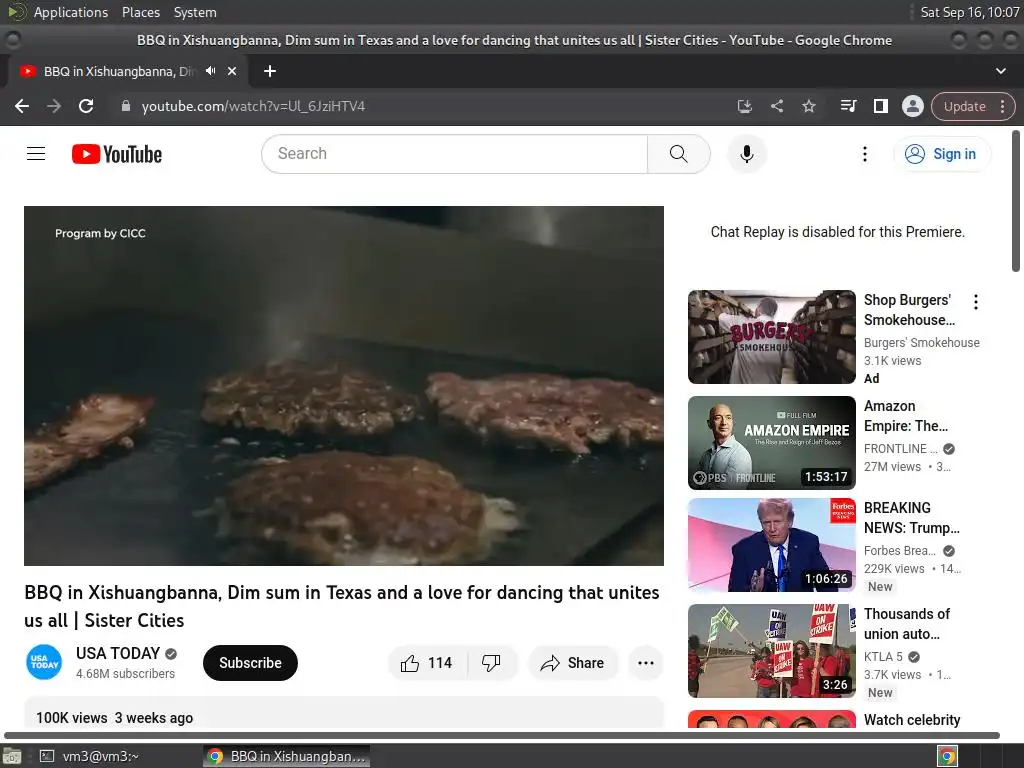The width and height of the screenshot is (1024, 768).
Task: Subscribe to USA TODAY
Action: click(250, 663)
